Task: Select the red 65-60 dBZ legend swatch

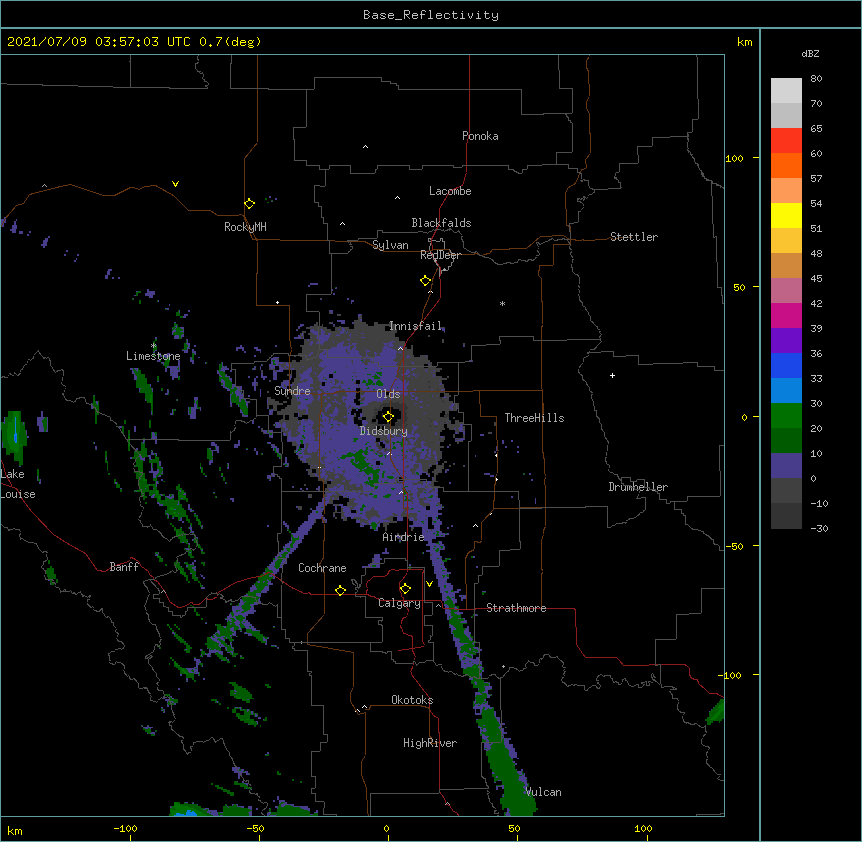Action: coord(786,140)
